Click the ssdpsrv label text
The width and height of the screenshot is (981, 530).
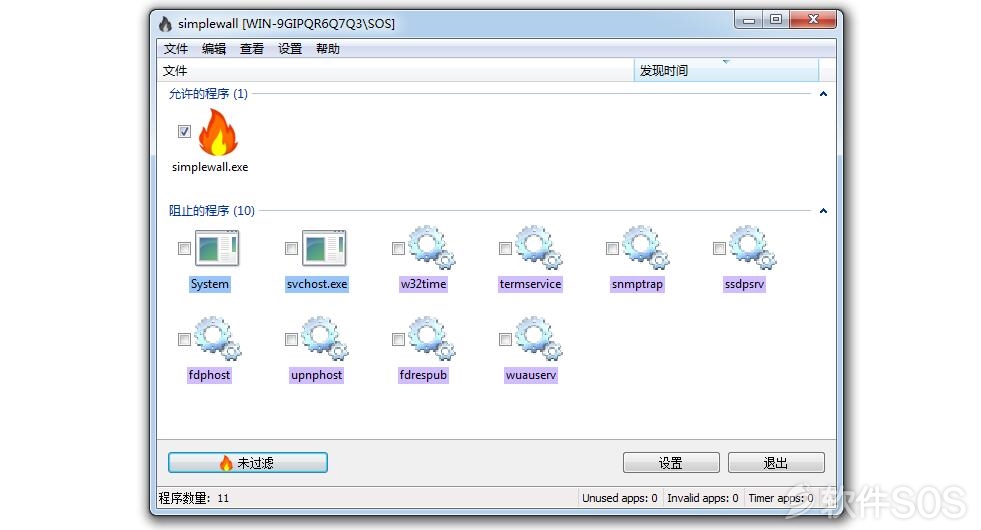click(745, 284)
